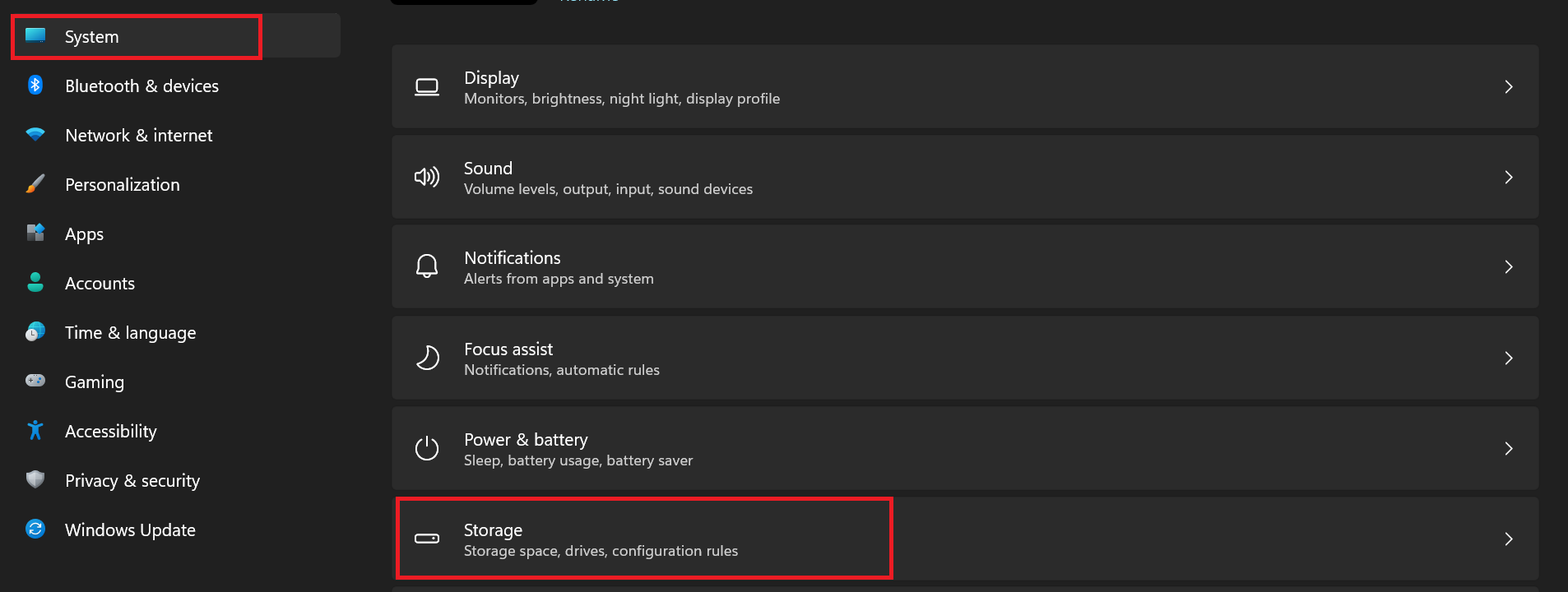Click 'Volume levels, output, input, sound devices' text
Viewport: 1568px width, 592px height.
608,189
